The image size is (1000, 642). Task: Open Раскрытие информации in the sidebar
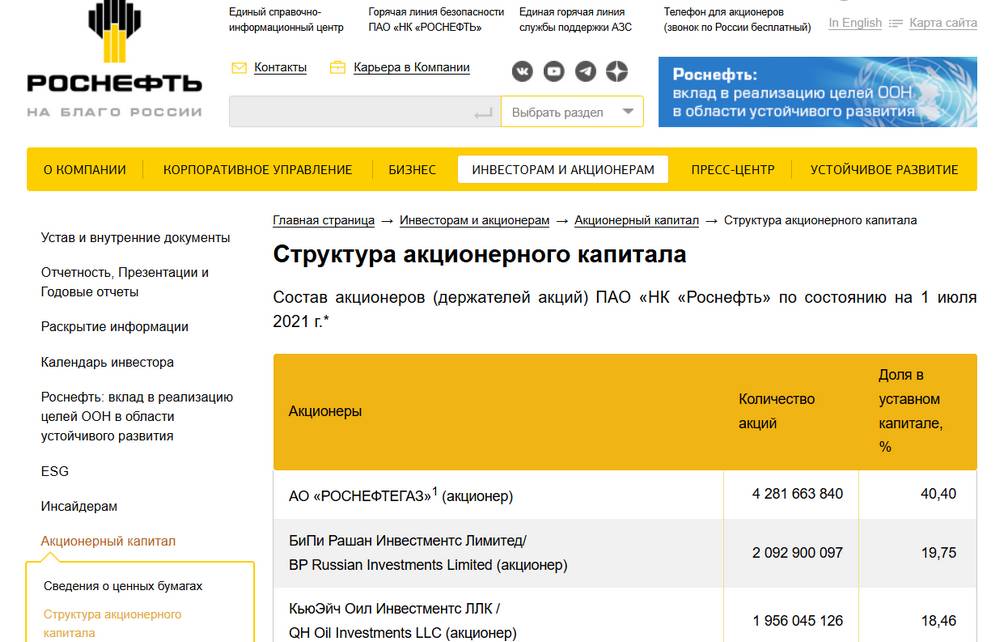(114, 327)
